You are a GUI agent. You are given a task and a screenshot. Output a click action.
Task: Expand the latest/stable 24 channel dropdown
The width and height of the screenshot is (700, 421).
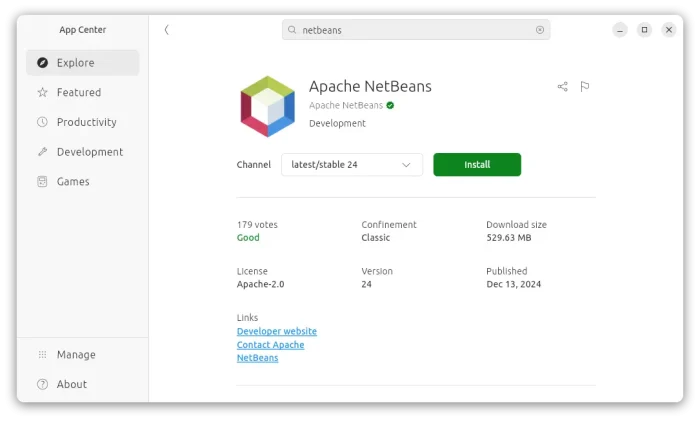[x=352, y=165]
